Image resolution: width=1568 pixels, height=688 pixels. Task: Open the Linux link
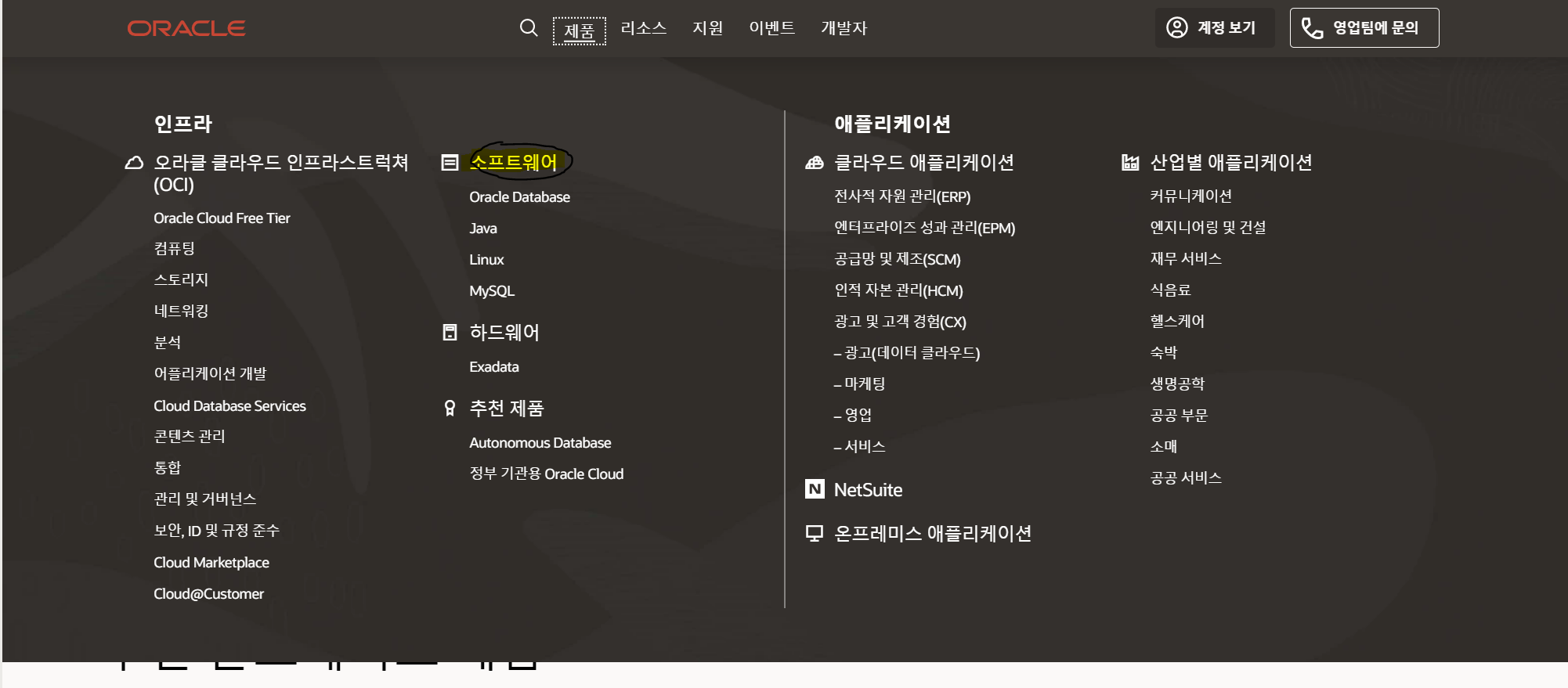pos(486,260)
